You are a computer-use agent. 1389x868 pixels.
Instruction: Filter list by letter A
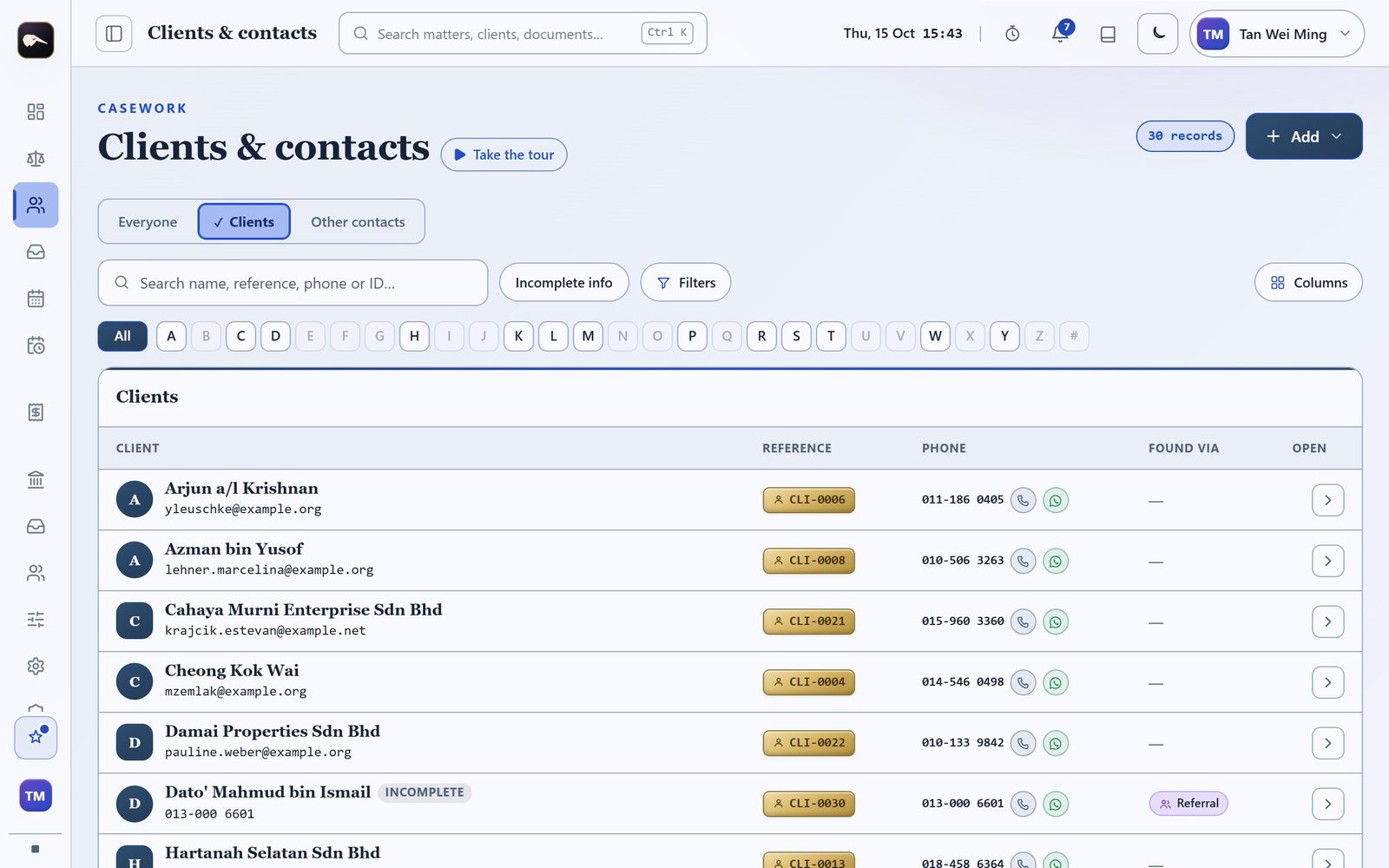point(171,336)
